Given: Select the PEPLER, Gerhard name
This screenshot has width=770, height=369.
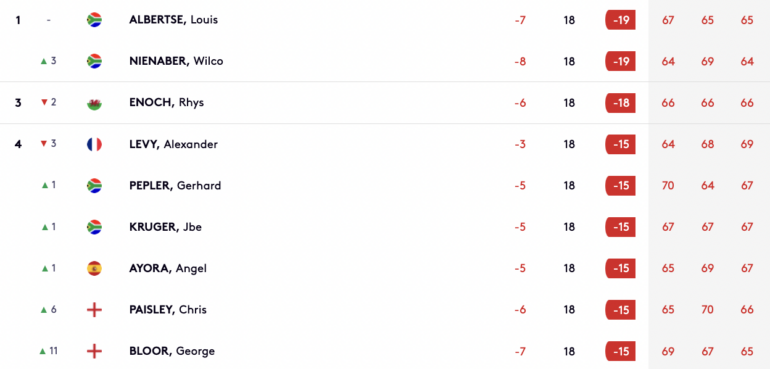Looking at the screenshot, I should tap(175, 186).
